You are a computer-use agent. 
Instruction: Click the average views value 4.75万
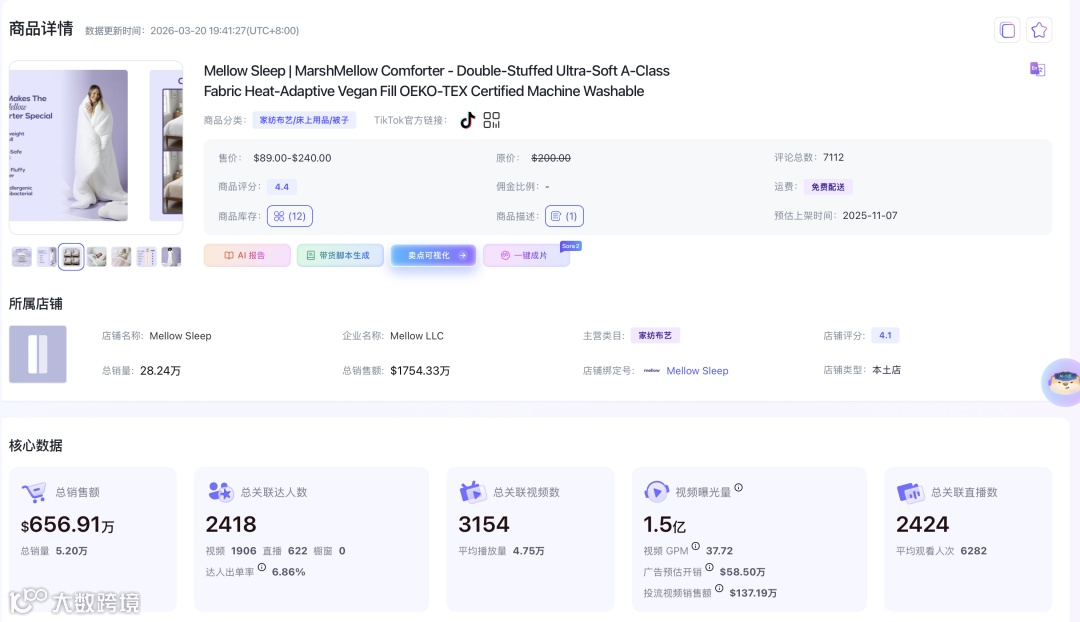click(x=528, y=551)
